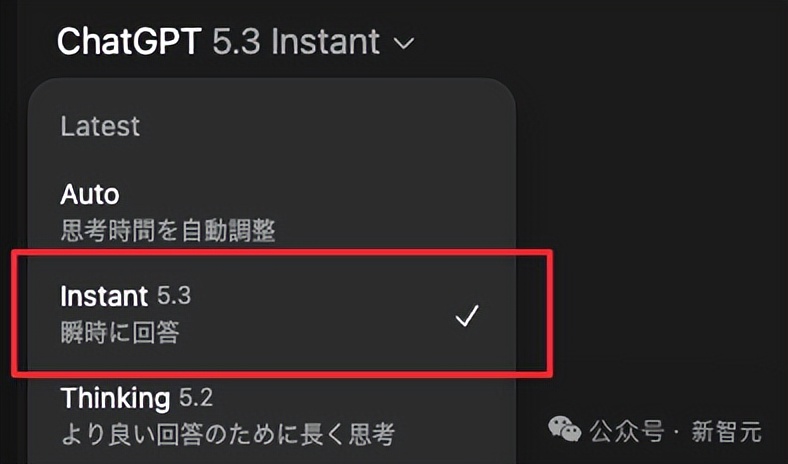
Task: Click the 5.3 version label beside Instant option
Action: coord(174,296)
